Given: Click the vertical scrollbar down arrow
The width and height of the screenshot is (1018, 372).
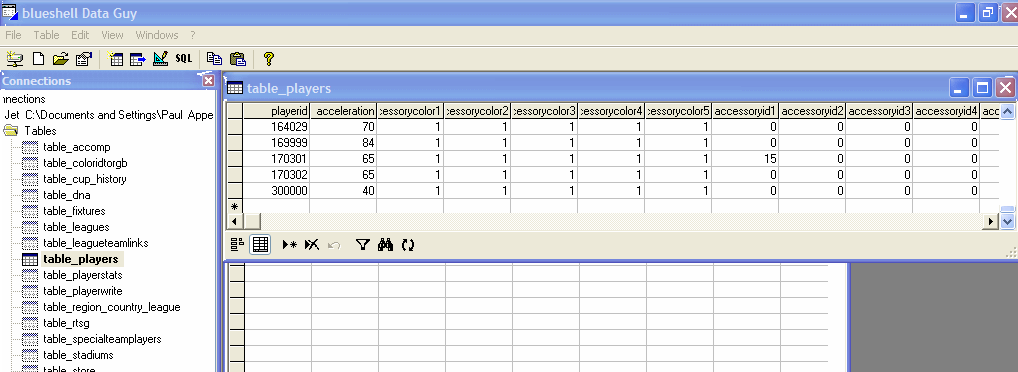Looking at the screenshot, I should (x=1007, y=221).
